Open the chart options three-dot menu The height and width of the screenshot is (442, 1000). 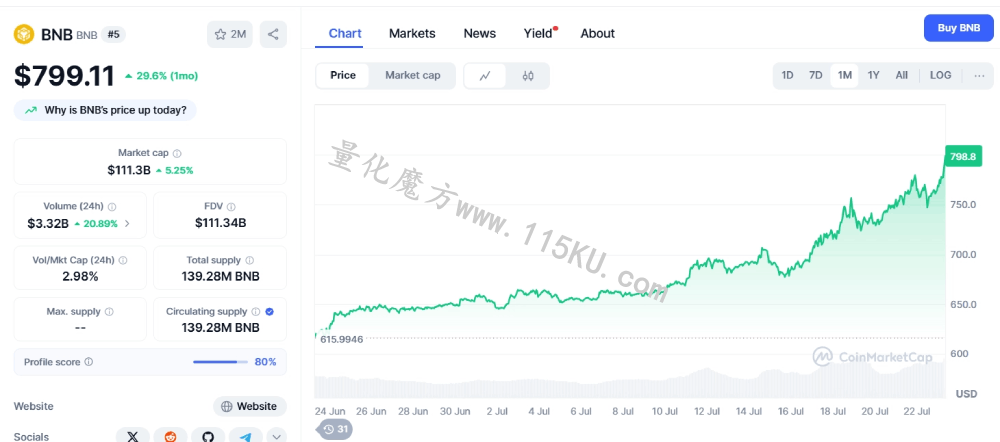980,76
